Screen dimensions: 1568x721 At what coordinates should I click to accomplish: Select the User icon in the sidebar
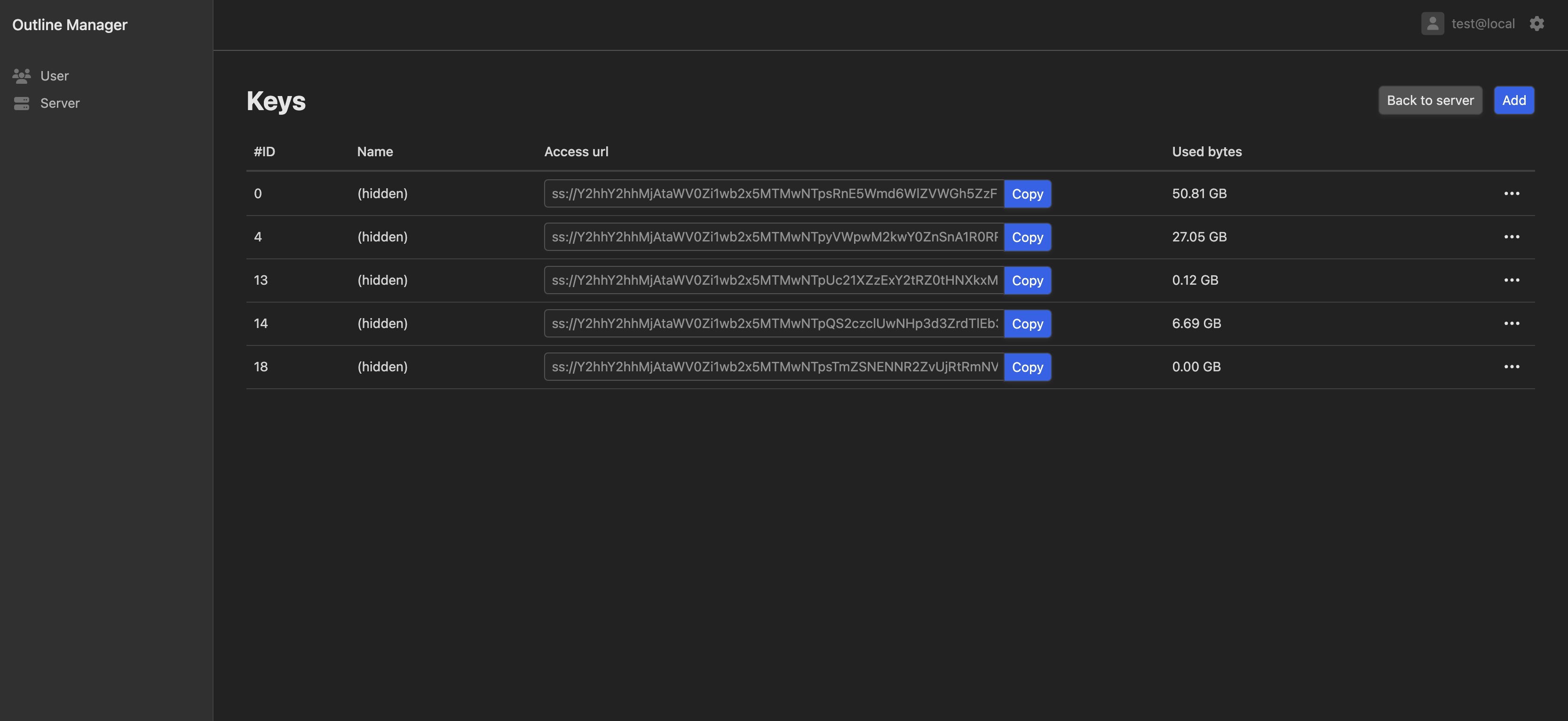22,75
